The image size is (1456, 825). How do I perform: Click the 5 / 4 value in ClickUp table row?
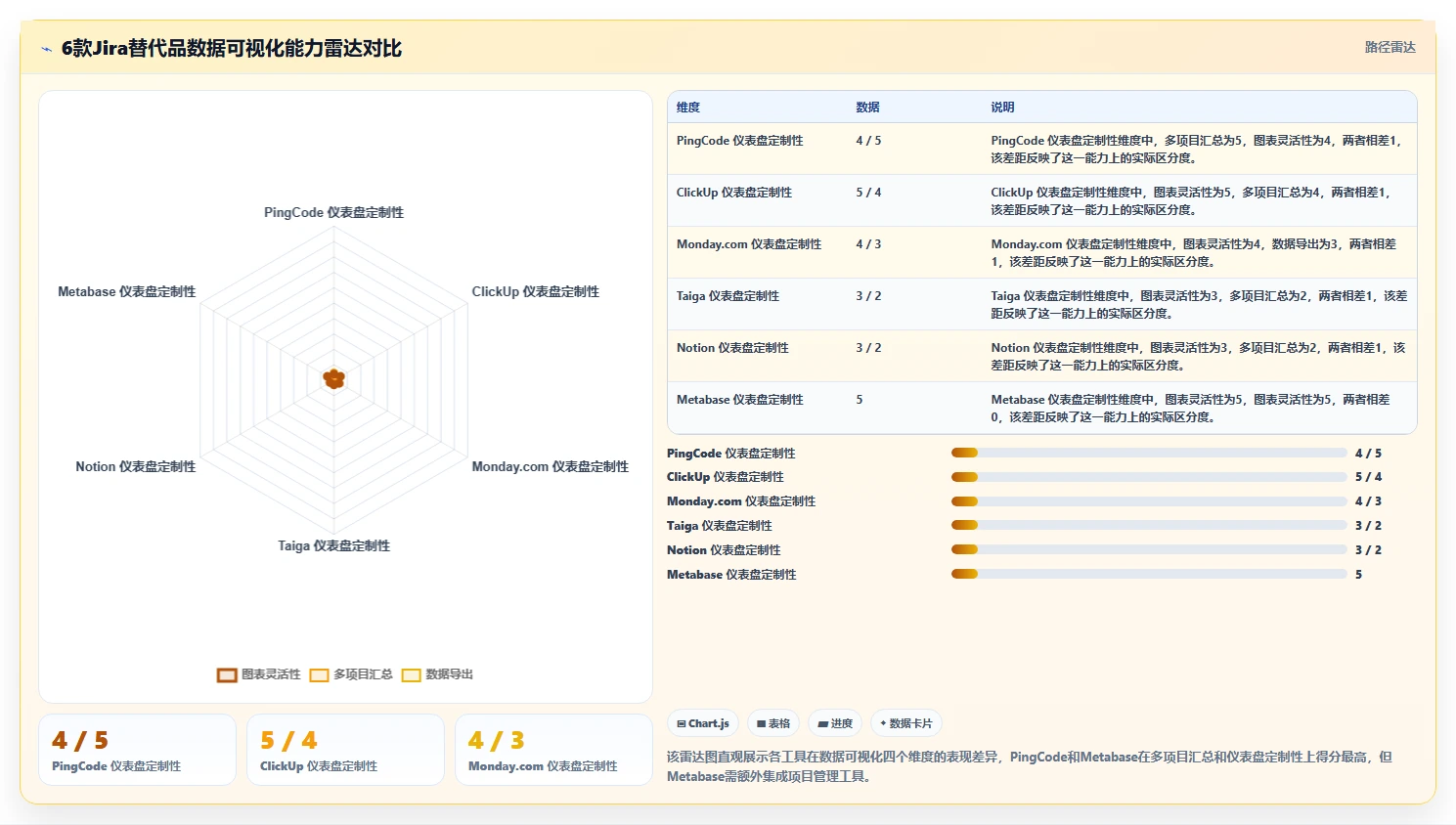tap(868, 193)
